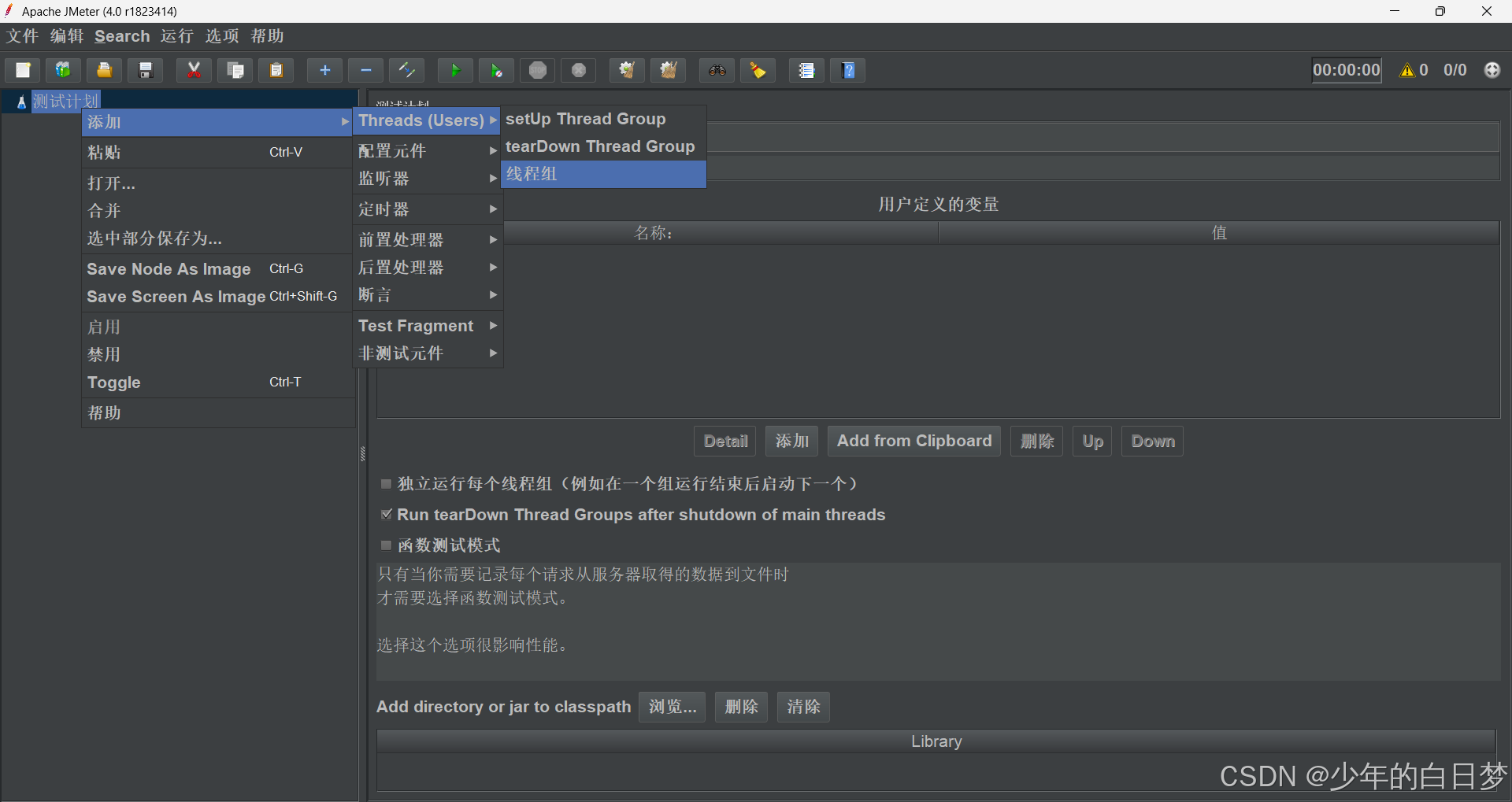Click the 清除 classpath button
Viewport: 1512px width, 802px height.
click(803, 707)
